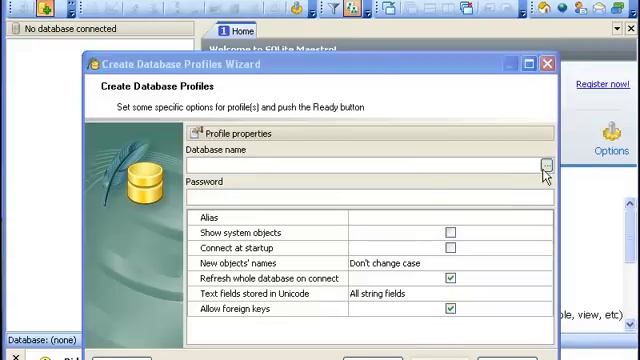Screen dimensions: 640x360
Task: Open the New objects' names value Don't change case
Action: pos(451,263)
